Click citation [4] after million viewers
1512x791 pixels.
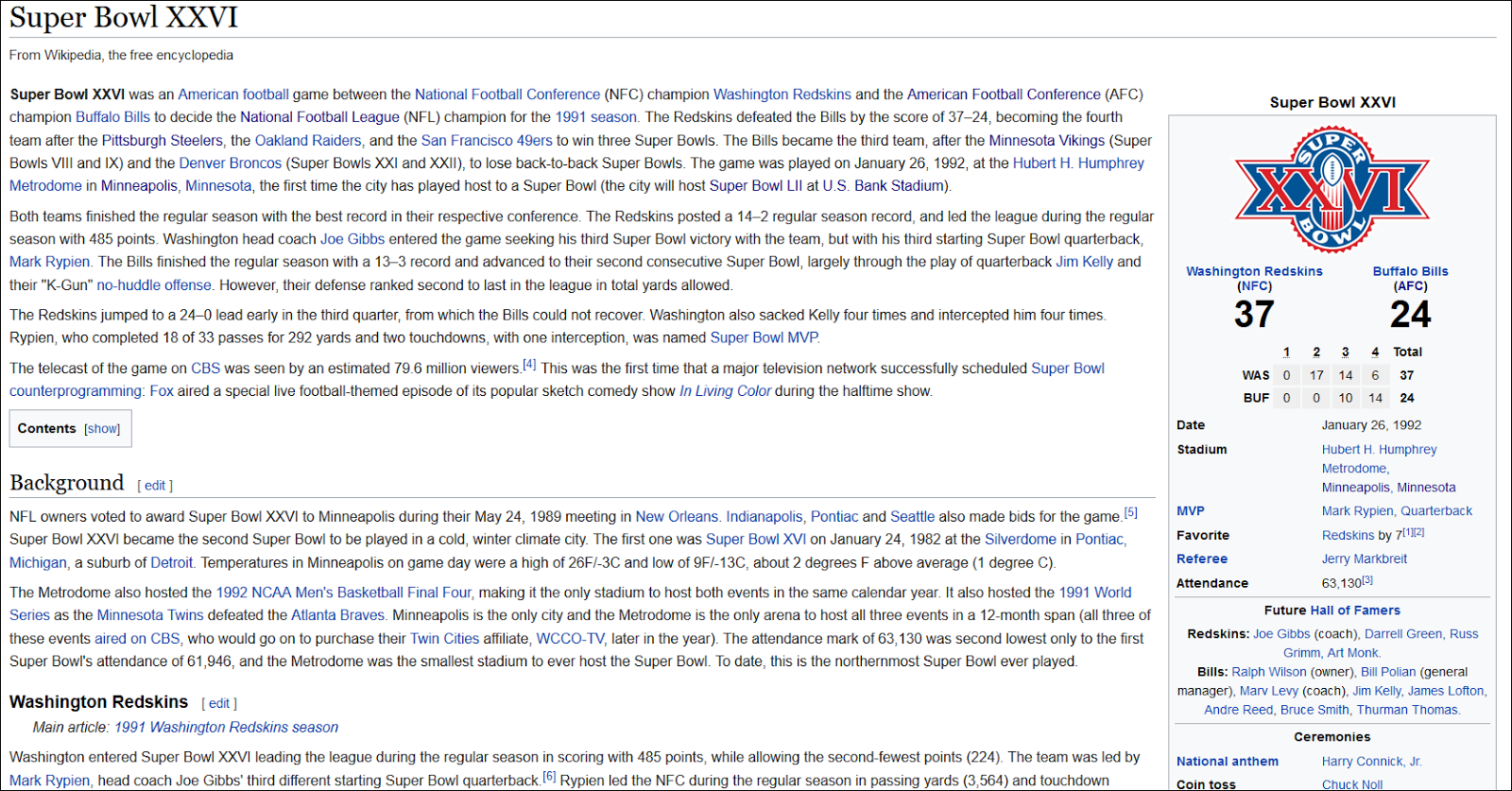pos(529,365)
